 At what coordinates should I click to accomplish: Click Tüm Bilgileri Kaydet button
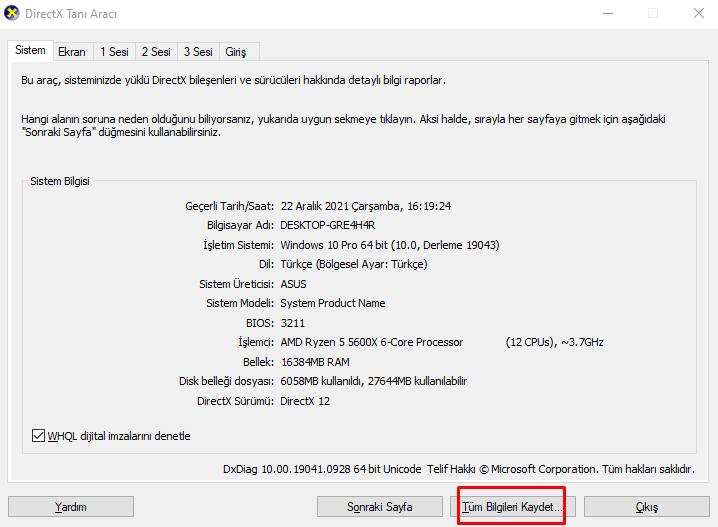pos(512,506)
